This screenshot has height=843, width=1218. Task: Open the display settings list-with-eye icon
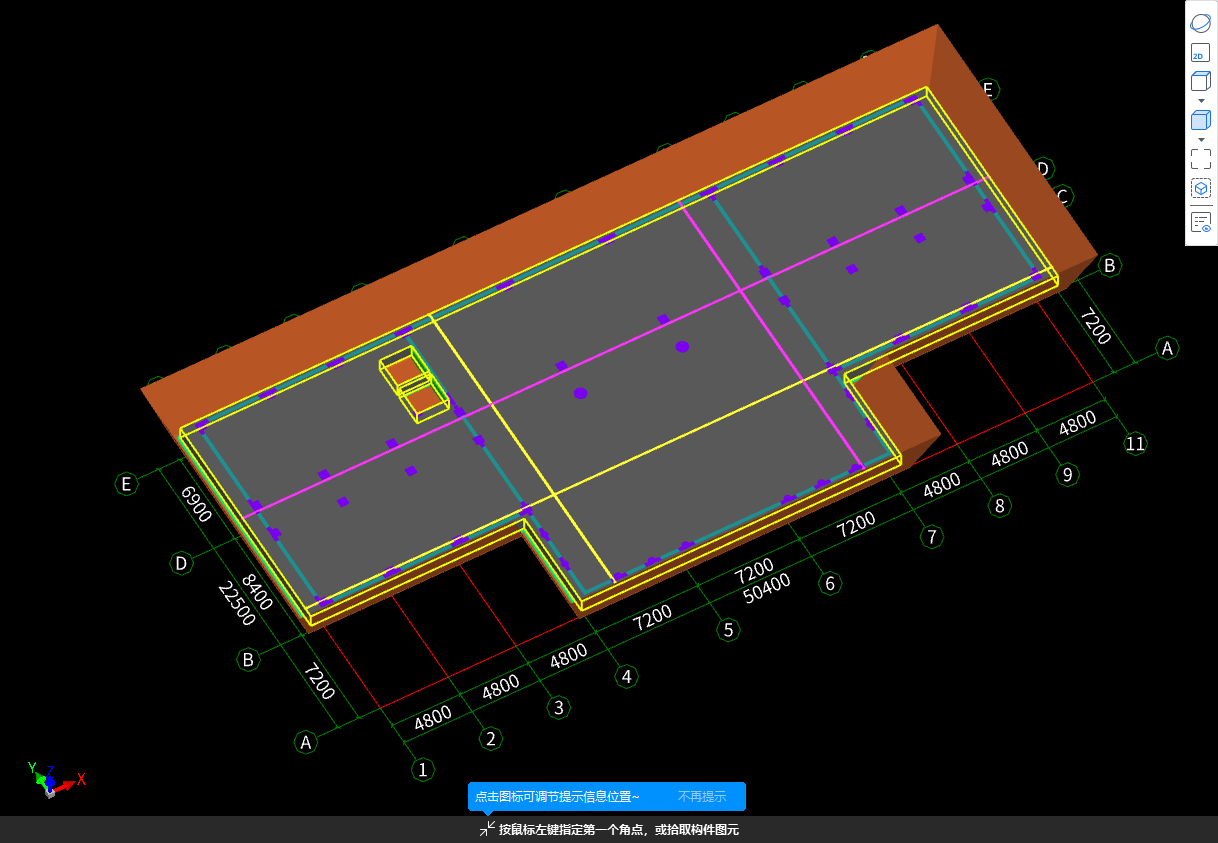[x=1201, y=222]
